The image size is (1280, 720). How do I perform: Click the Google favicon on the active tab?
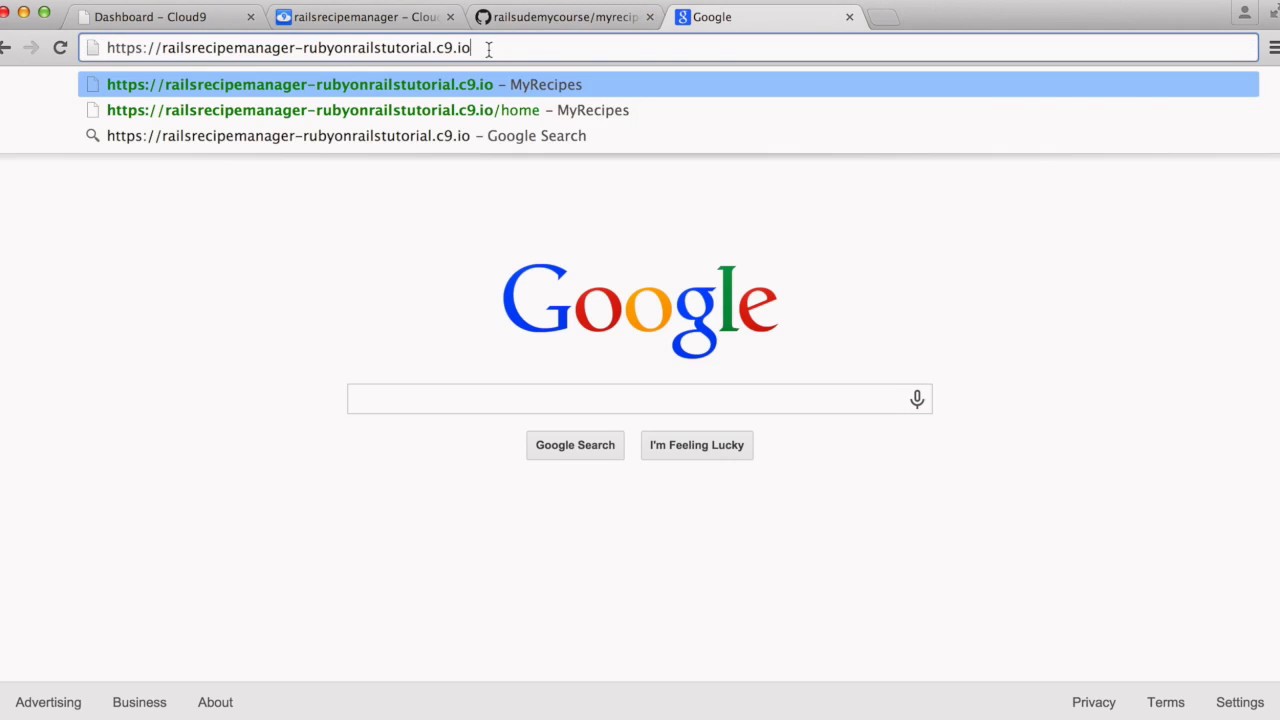point(683,17)
